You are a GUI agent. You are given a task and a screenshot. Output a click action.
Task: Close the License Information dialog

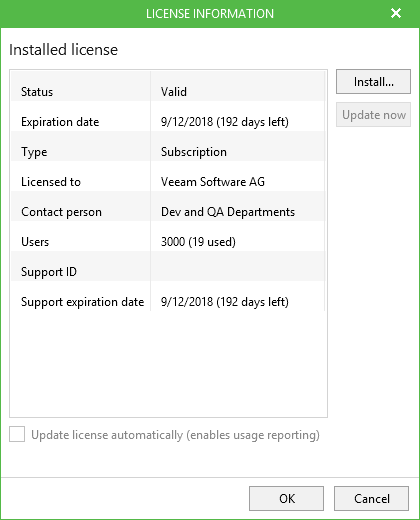(396, 13)
